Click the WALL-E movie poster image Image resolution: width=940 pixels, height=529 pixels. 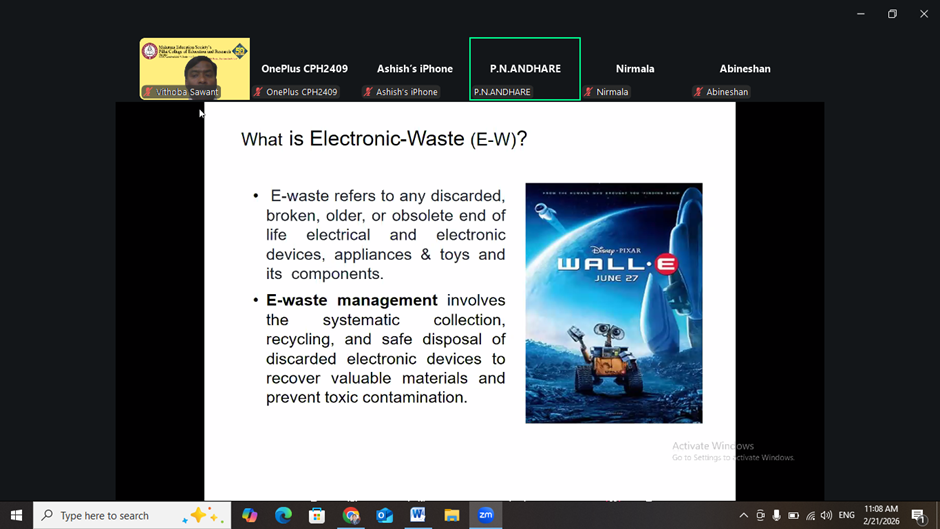(613, 303)
